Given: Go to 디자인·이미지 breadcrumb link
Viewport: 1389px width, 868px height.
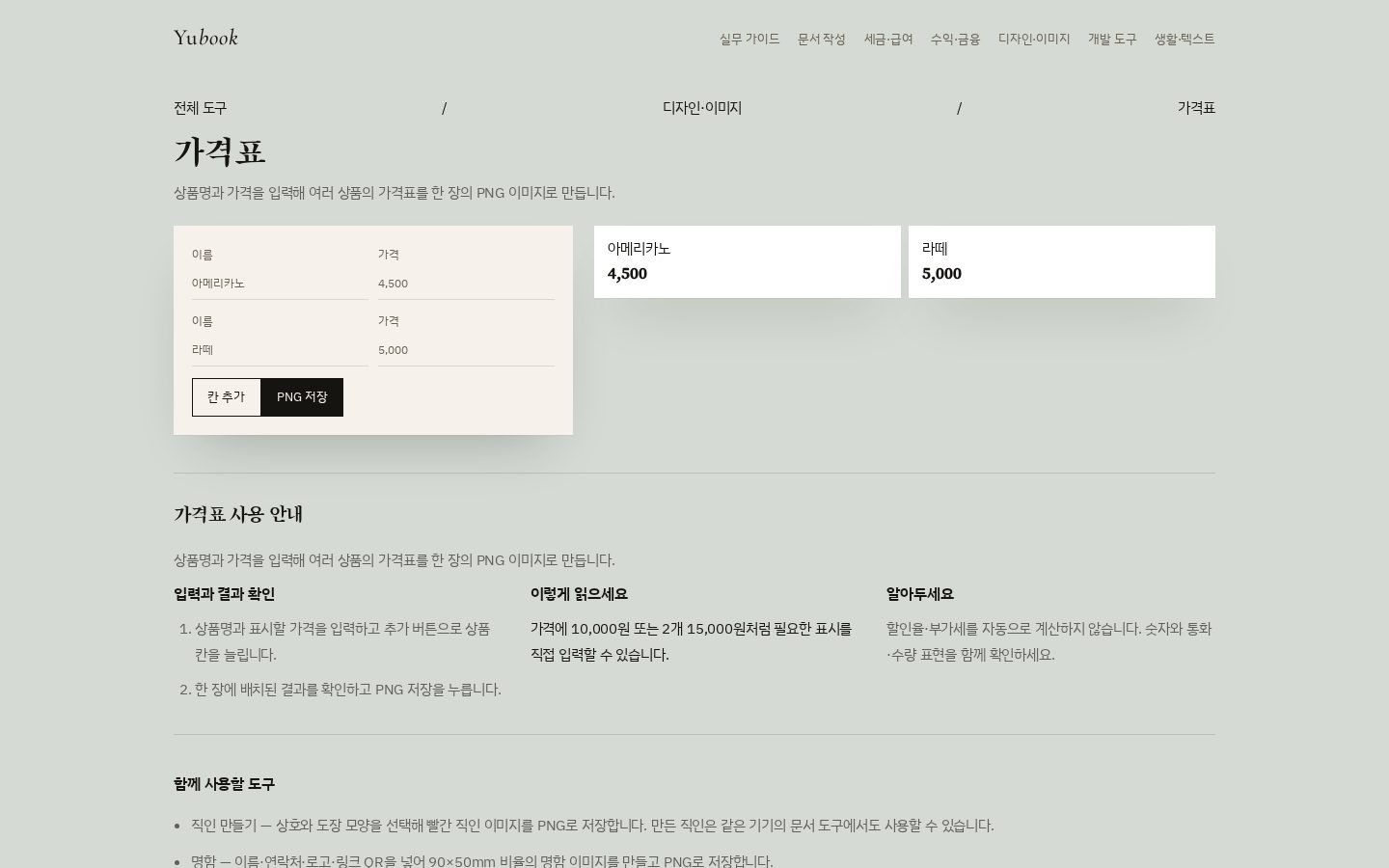Looking at the screenshot, I should coord(702,108).
